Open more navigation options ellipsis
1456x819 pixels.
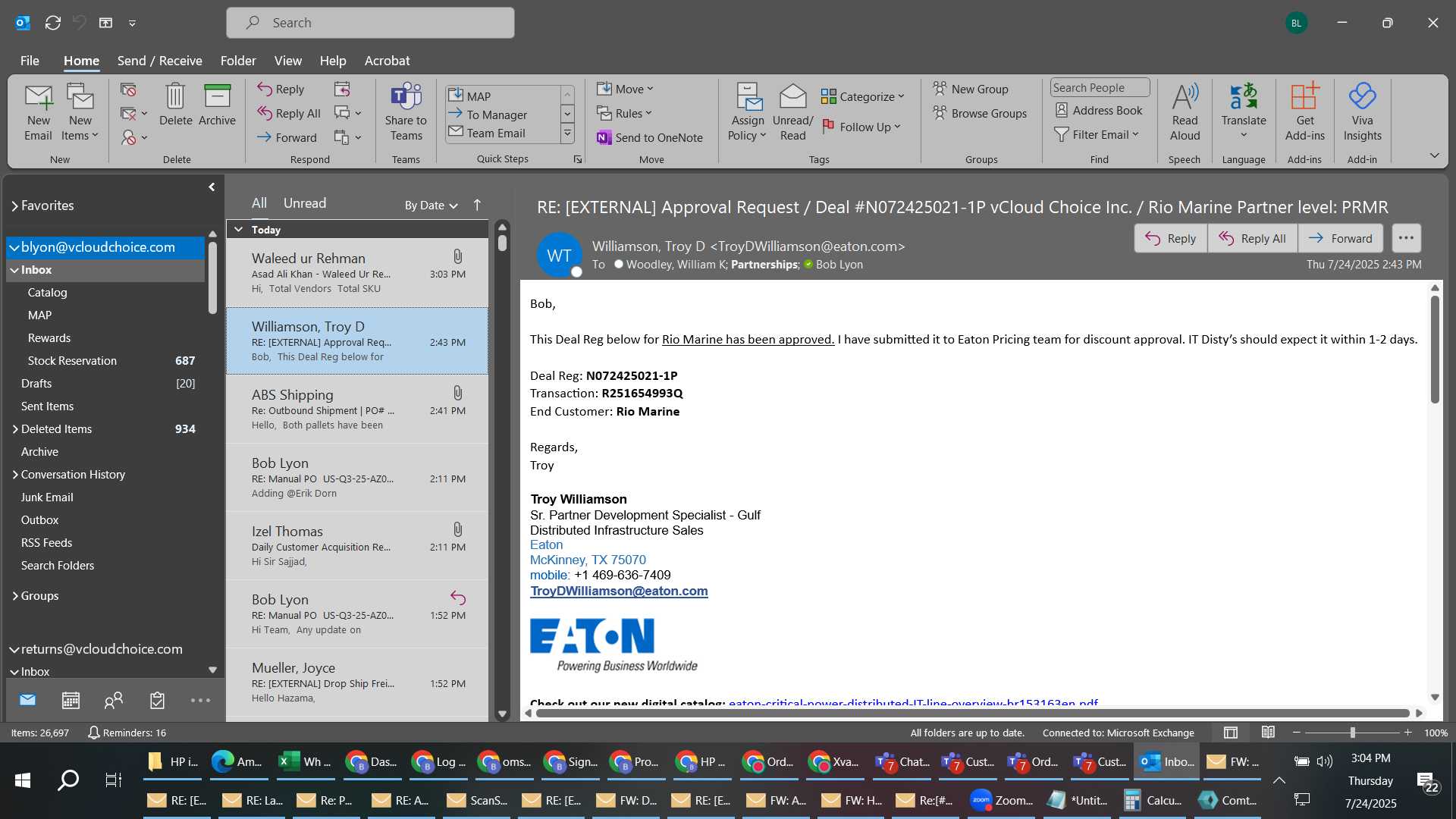tap(200, 700)
